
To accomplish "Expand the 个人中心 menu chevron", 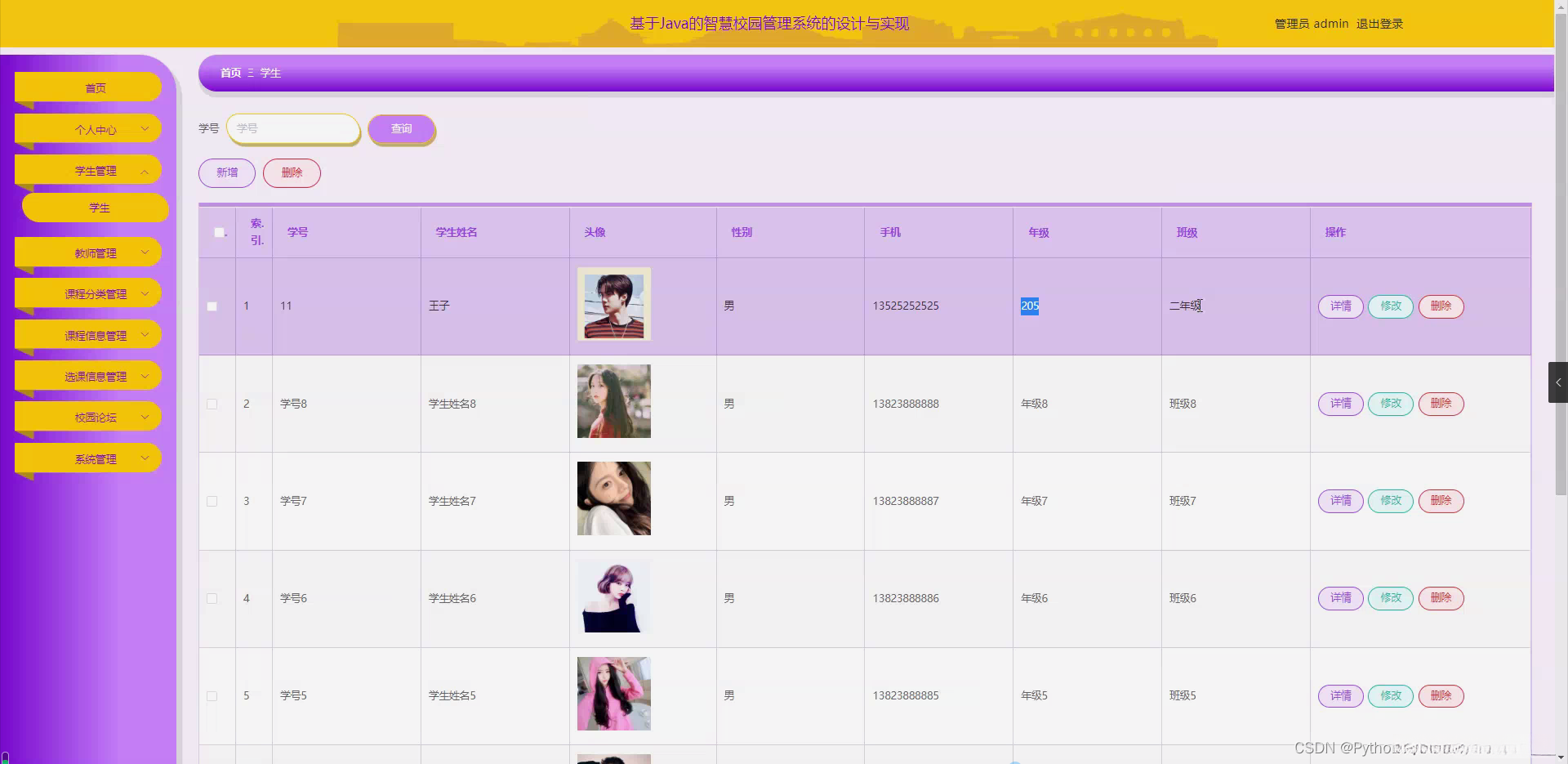I will click(x=145, y=128).
